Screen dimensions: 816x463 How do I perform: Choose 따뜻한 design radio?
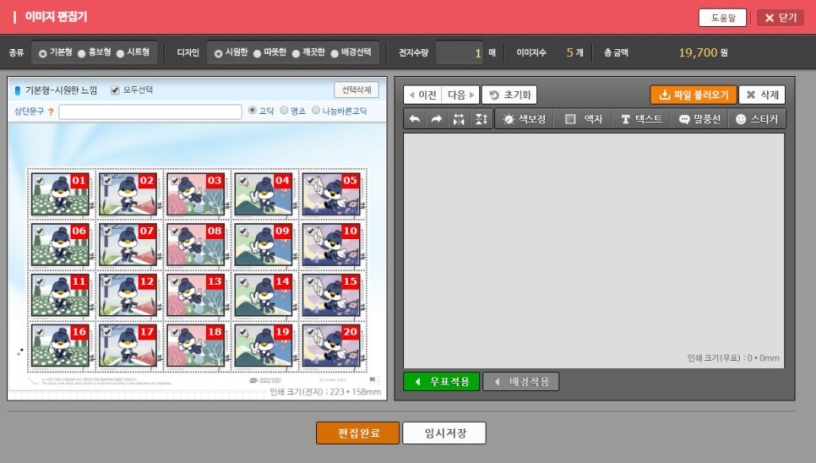tap(257, 53)
